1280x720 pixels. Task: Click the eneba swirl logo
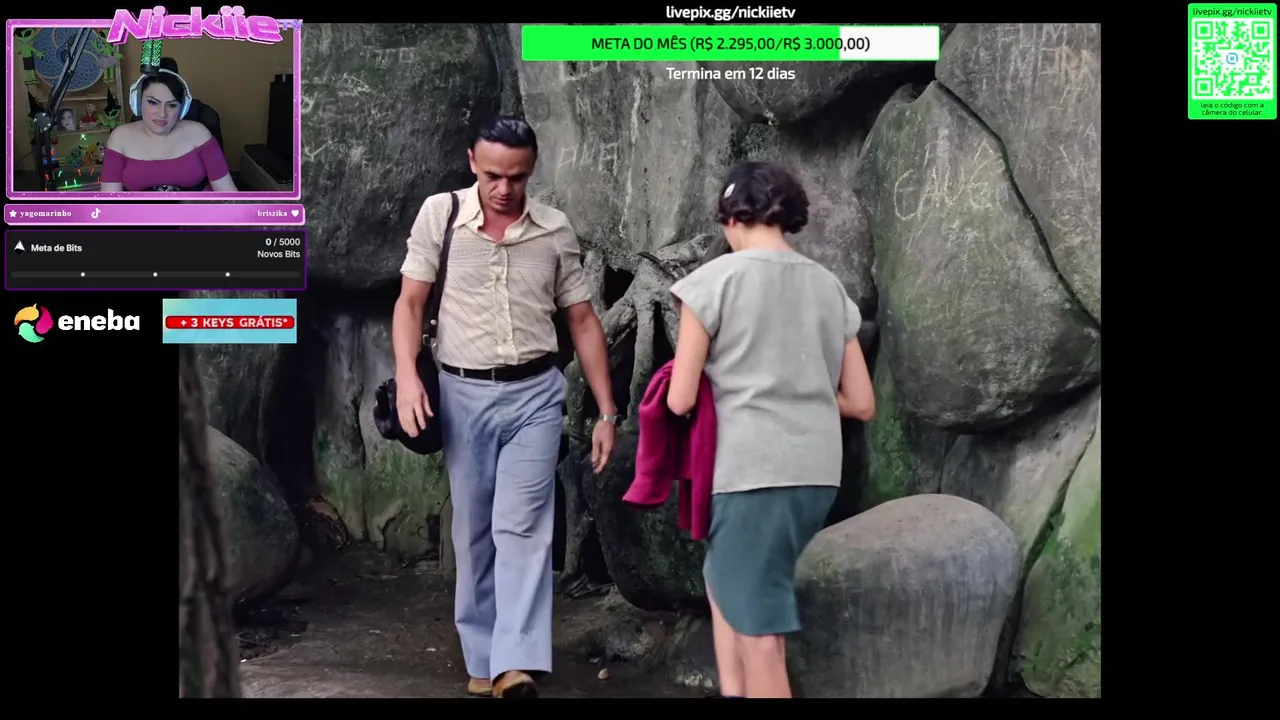33,322
